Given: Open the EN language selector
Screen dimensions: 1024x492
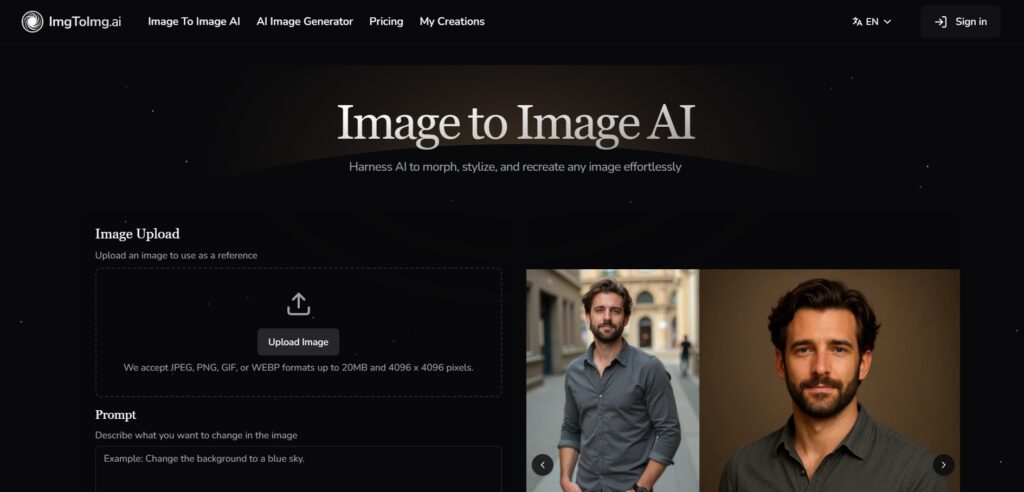Looking at the screenshot, I should pyautogui.click(x=872, y=21).
